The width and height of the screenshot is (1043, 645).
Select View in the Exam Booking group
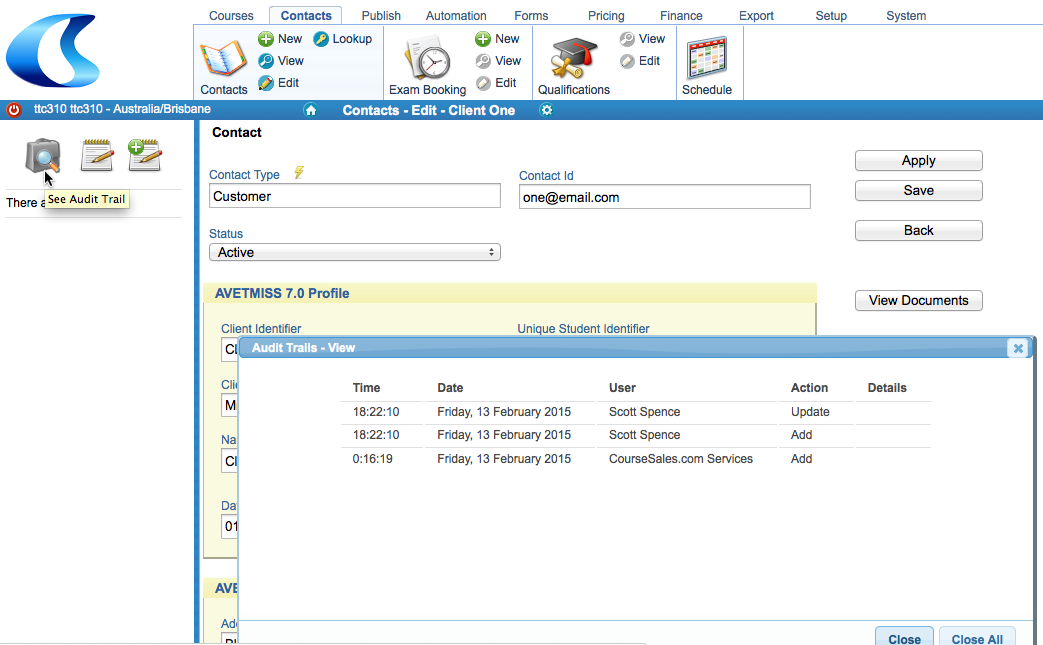[x=498, y=61]
